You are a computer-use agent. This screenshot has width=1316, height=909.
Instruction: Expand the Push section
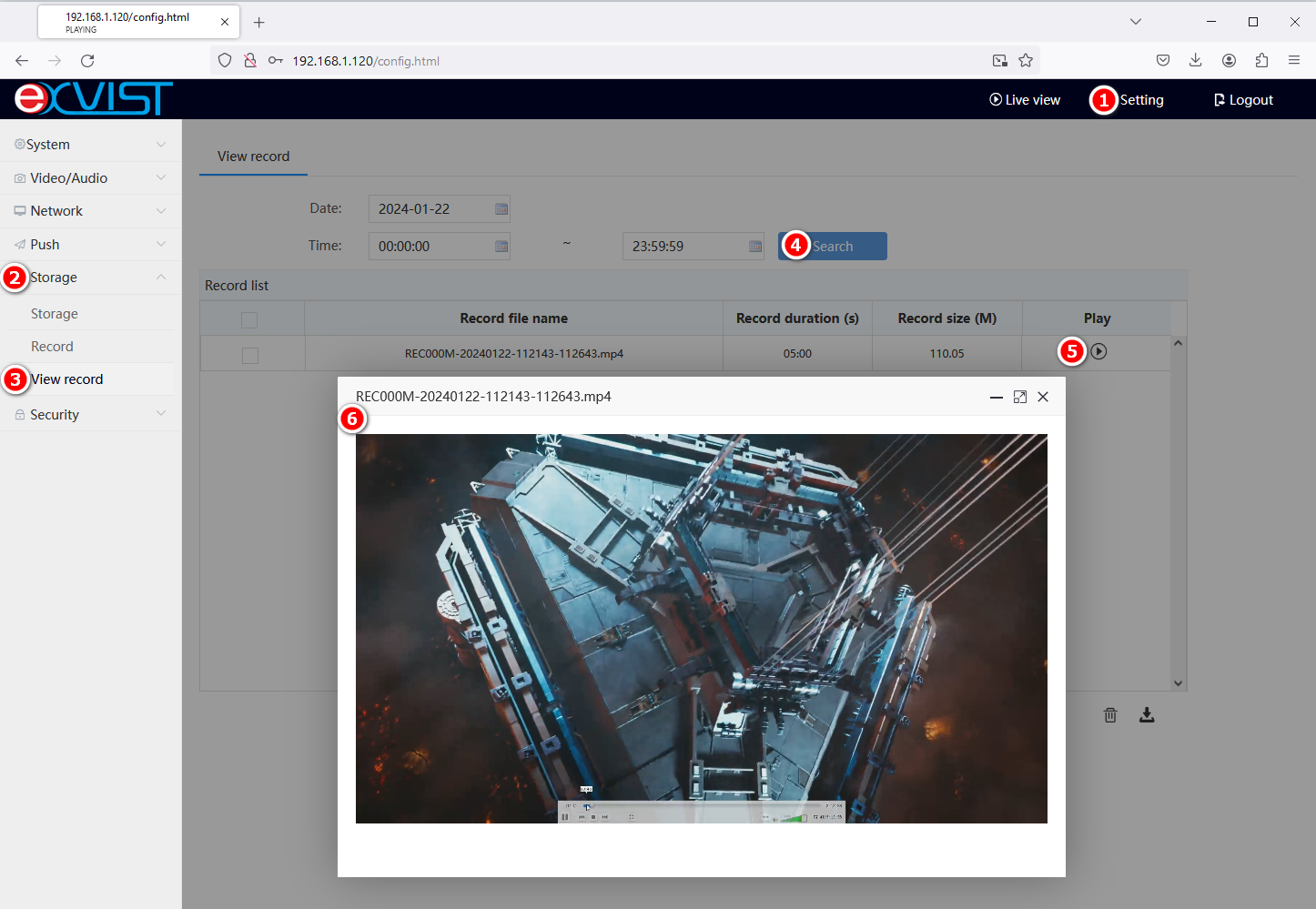pos(91,245)
